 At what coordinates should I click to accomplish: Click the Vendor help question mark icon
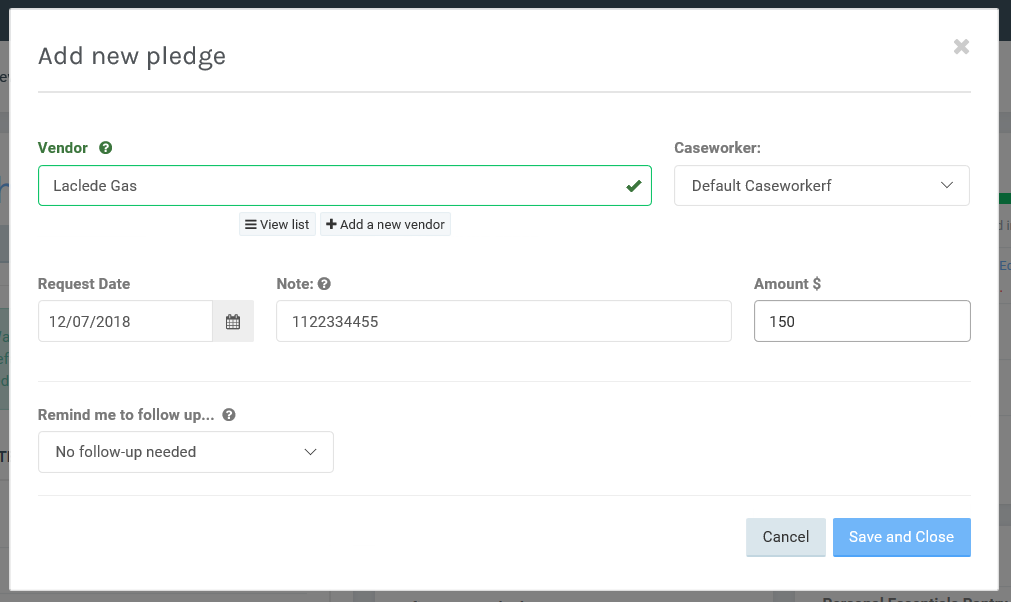106,148
